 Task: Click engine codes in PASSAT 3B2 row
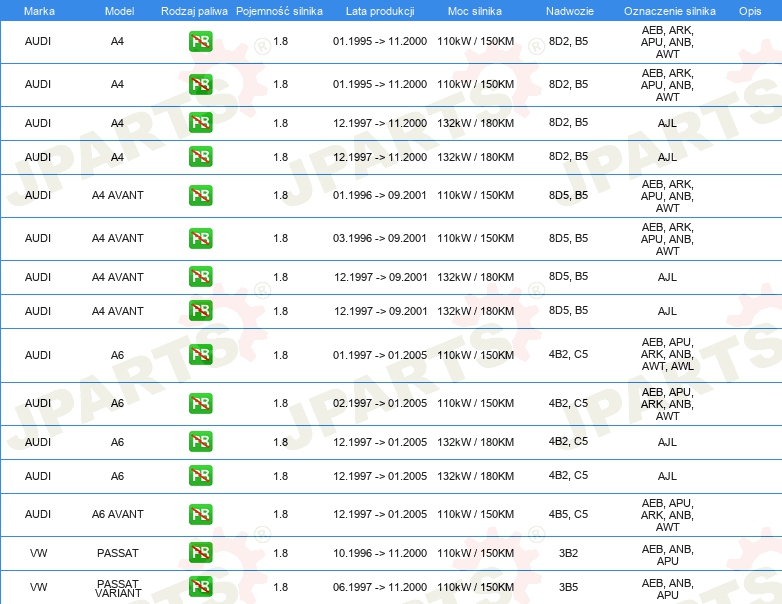pos(667,555)
